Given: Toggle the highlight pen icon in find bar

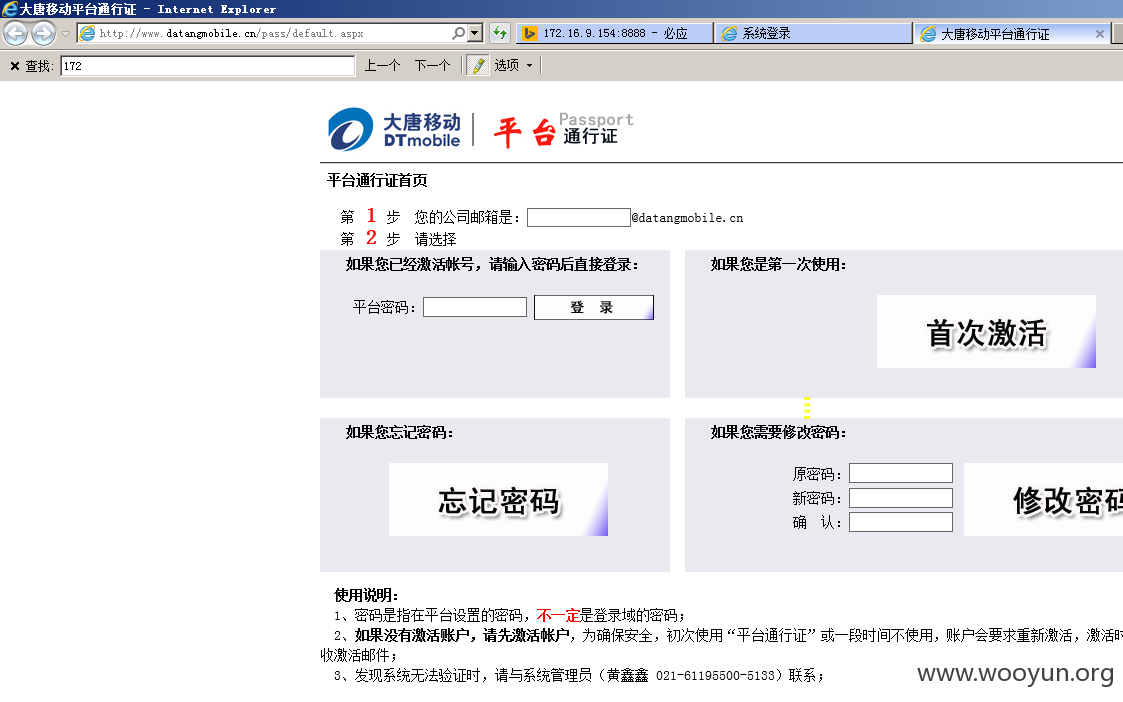Looking at the screenshot, I should coord(478,65).
